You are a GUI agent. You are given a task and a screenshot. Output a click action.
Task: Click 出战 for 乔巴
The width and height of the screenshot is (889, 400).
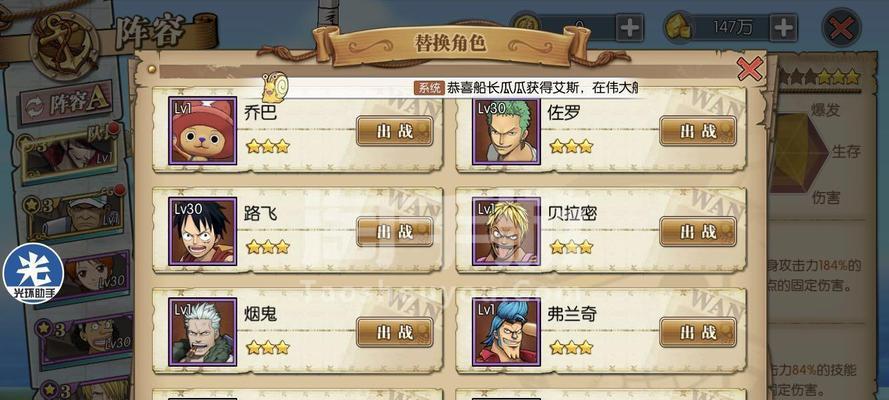point(395,131)
